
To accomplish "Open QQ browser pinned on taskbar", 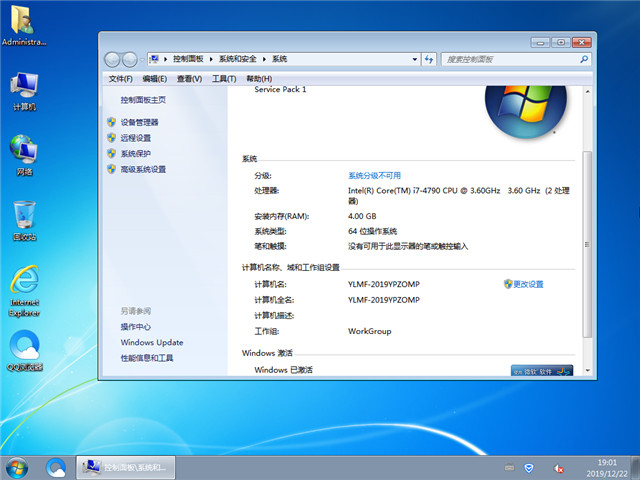I will click(56, 468).
